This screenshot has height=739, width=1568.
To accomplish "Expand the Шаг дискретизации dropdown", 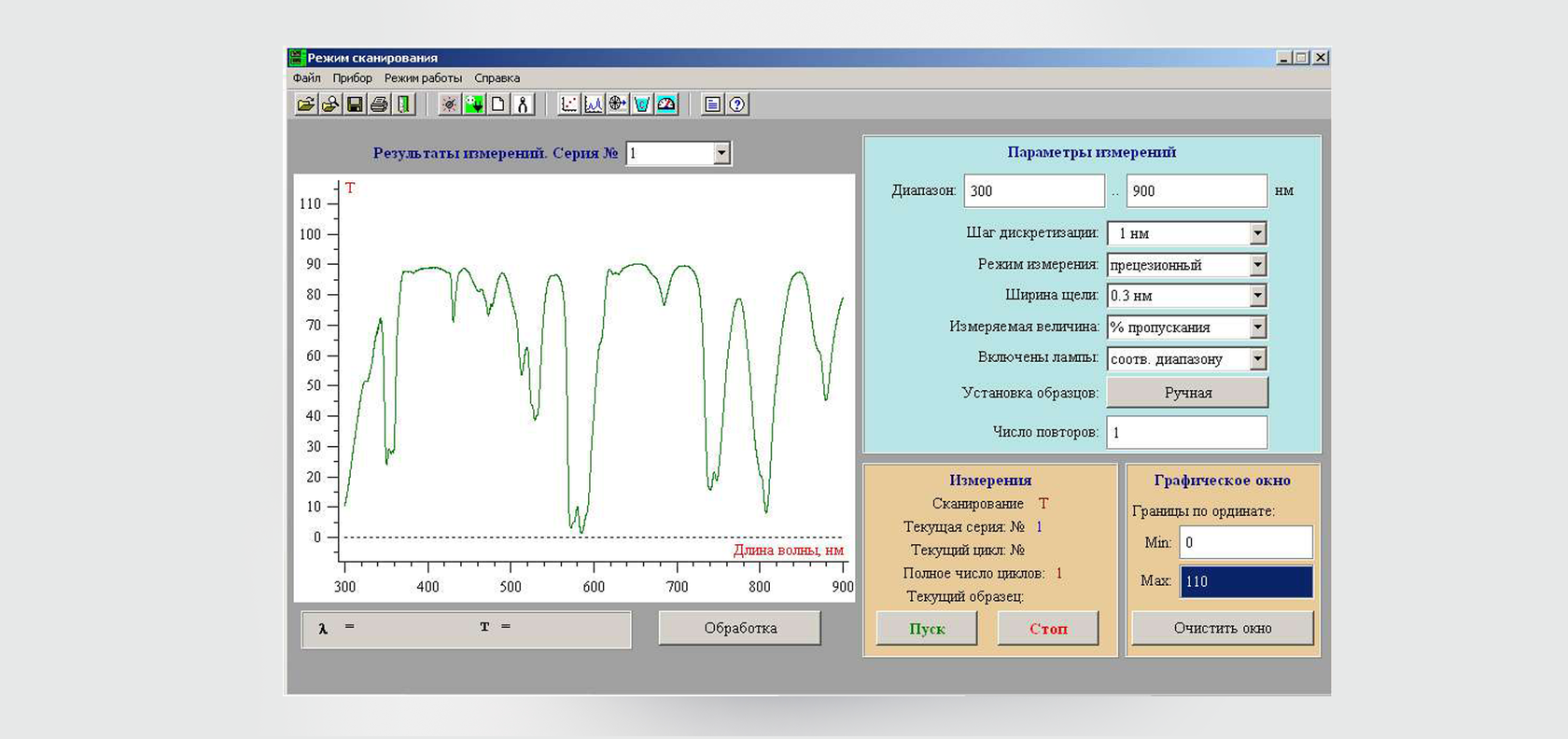I will (1258, 233).
